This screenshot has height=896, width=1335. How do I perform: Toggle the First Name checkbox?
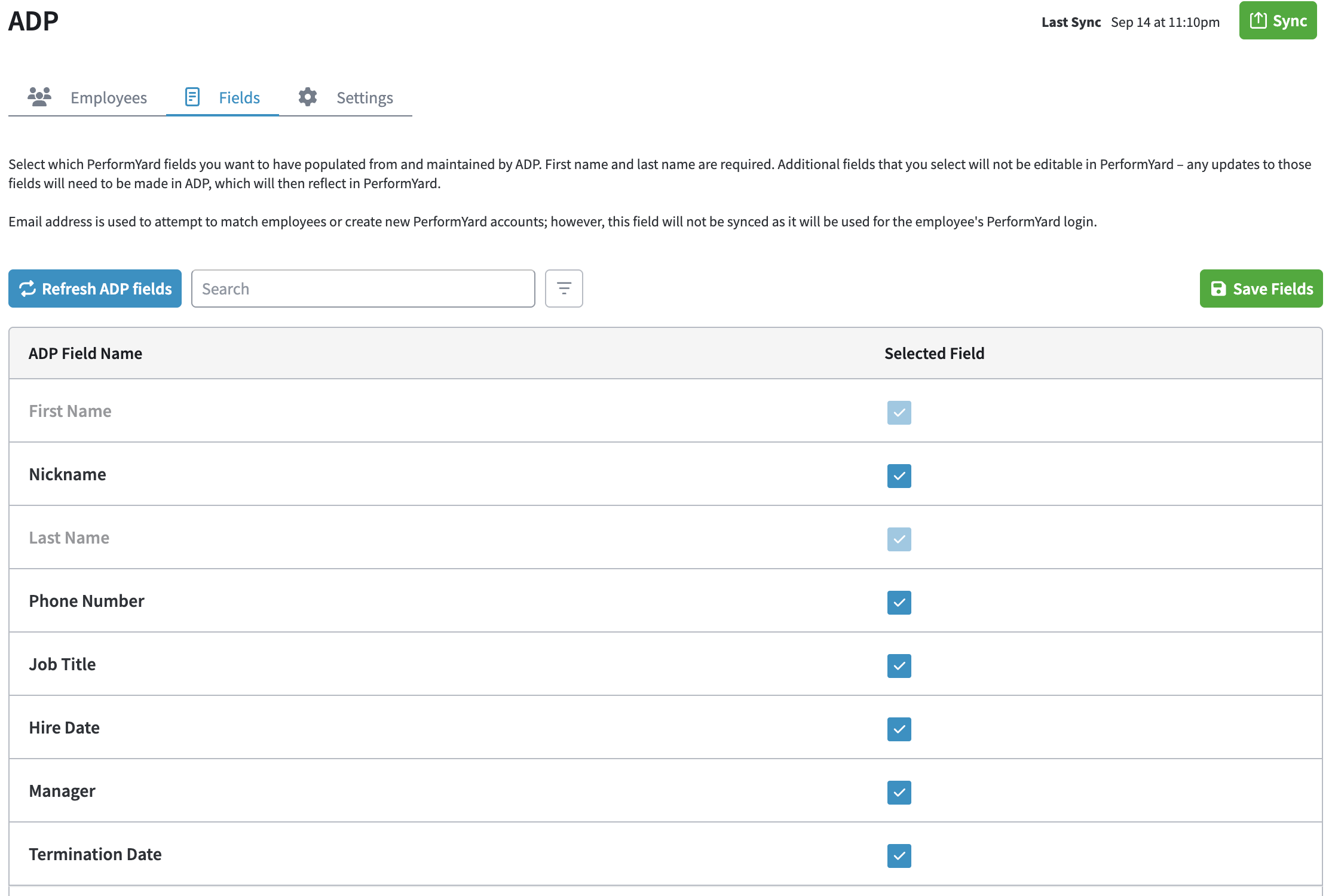coord(899,413)
